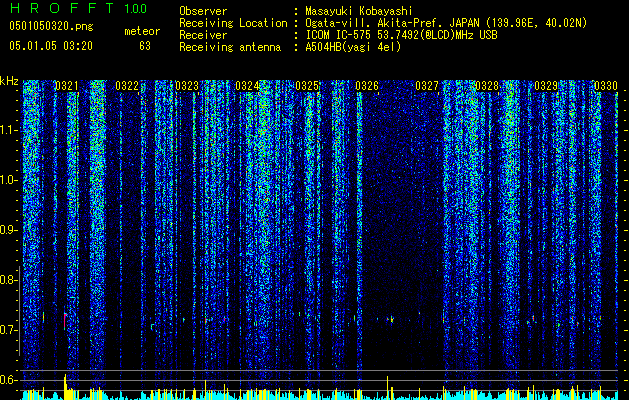Image resolution: width=629 pixels, height=400 pixels.
Task: Click the HROFFT 1.0.0 title text
Action: [78, 8]
